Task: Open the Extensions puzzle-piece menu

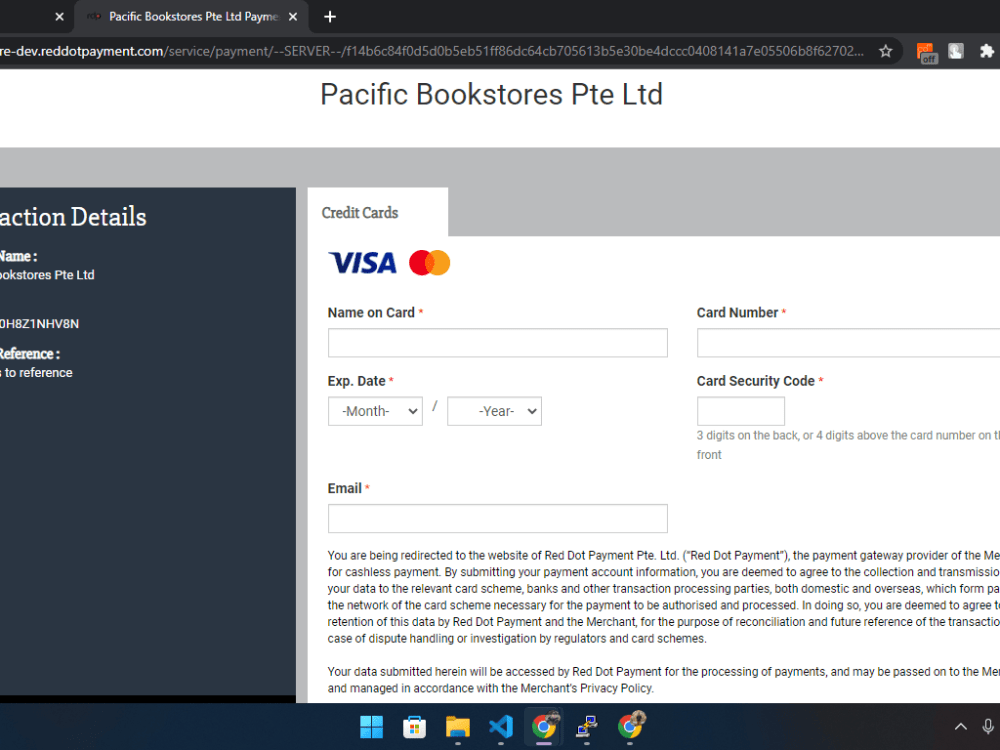Action: click(x=987, y=52)
